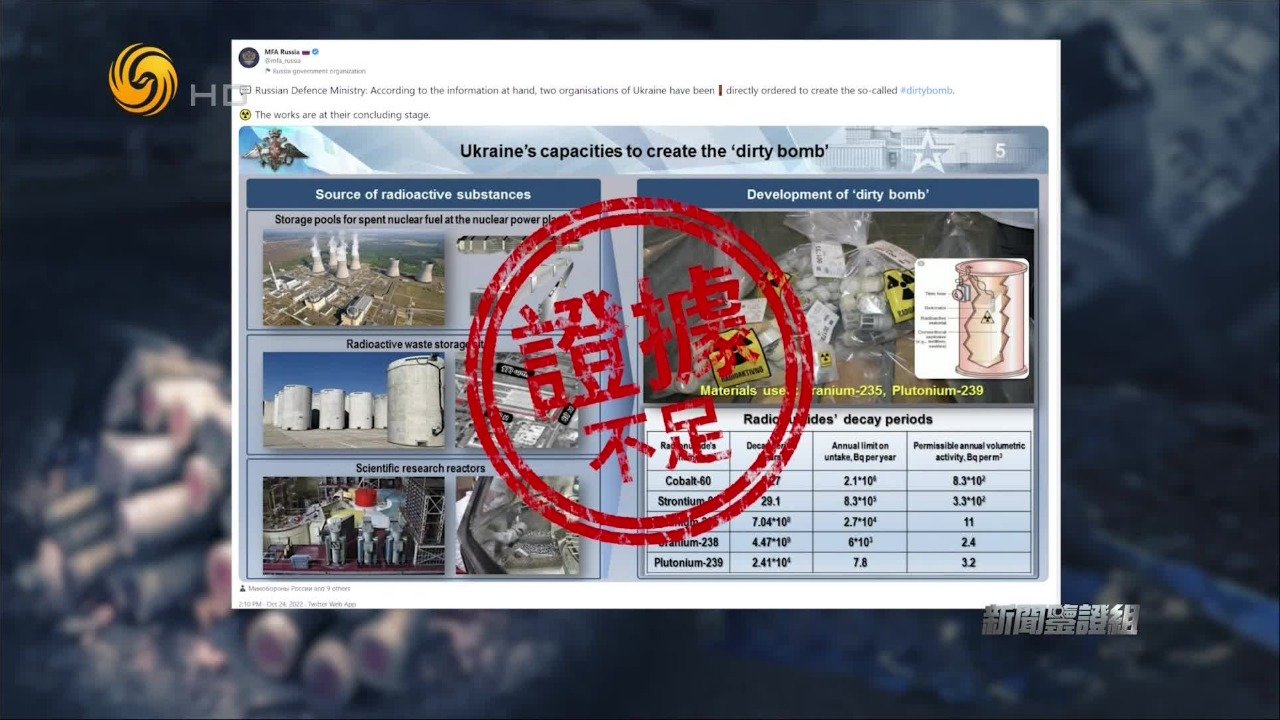
Task: Open the scientific research reactor hall photo
Action: [x=354, y=524]
